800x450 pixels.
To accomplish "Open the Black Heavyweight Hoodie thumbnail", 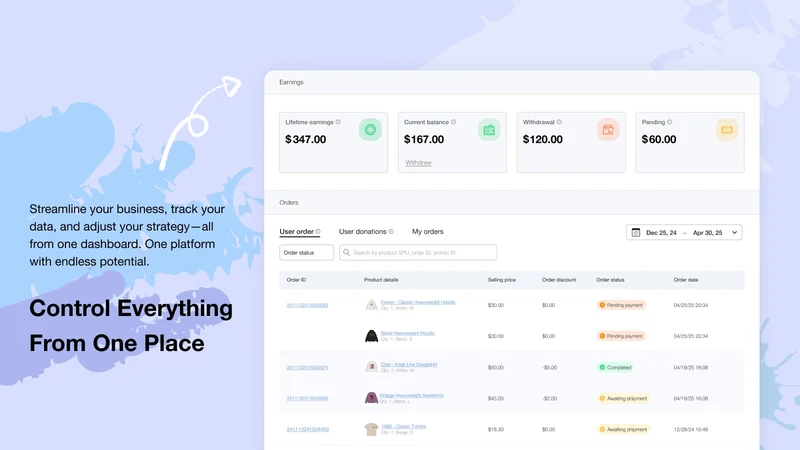I will pos(371,336).
